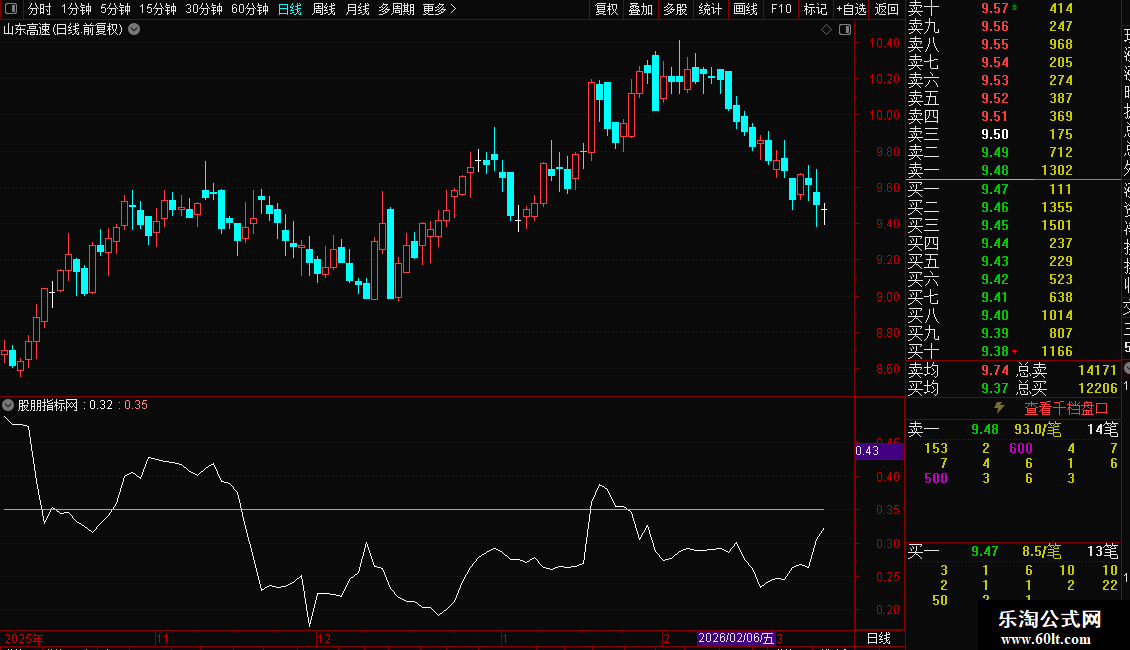The height and width of the screenshot is (650, 1130).
Task: Open 多周期 multi-period view
Action: (396, 9)
